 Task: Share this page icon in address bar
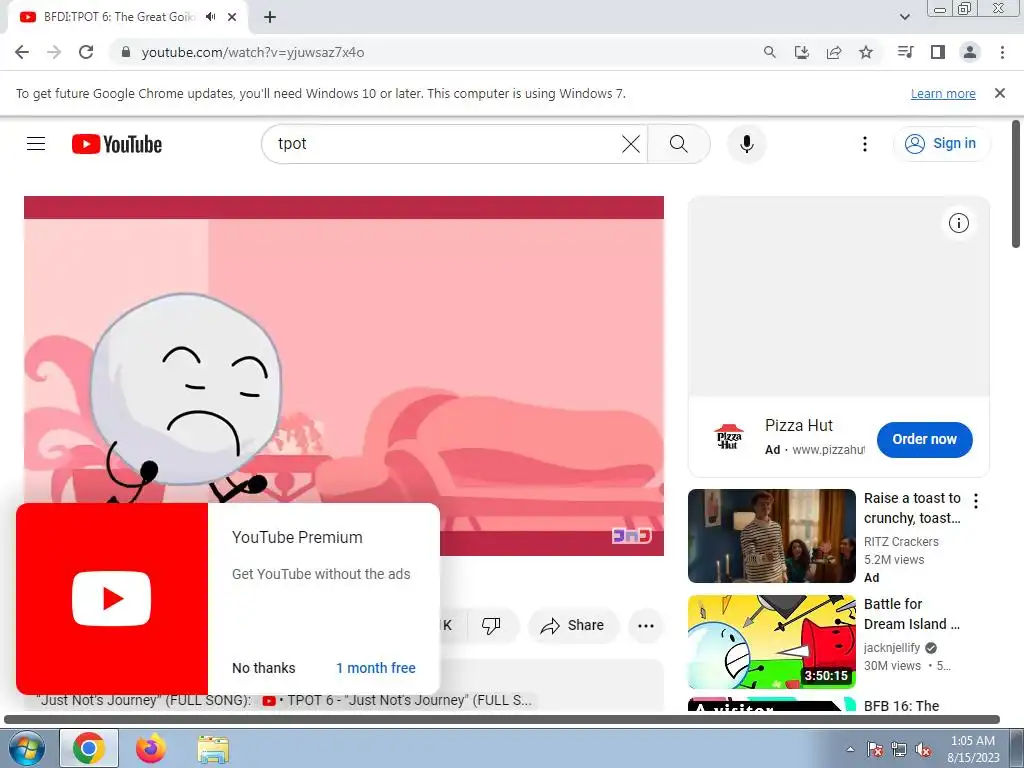(x=833, y=52)
